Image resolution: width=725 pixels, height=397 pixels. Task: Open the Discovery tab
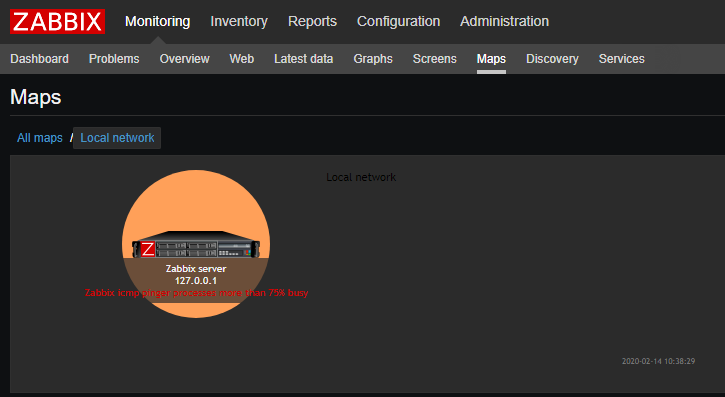click(552, 59)
